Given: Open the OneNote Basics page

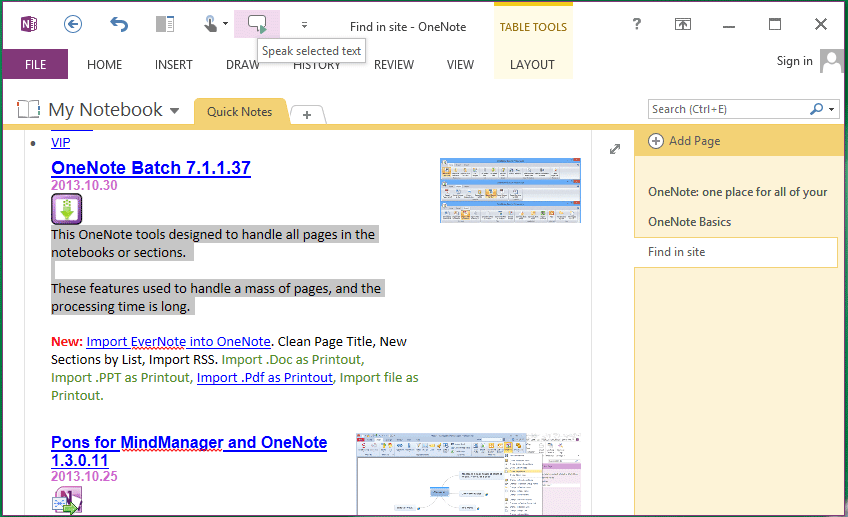Looking at the screenshot, I should pyautogui.click(x=690, y=222).
